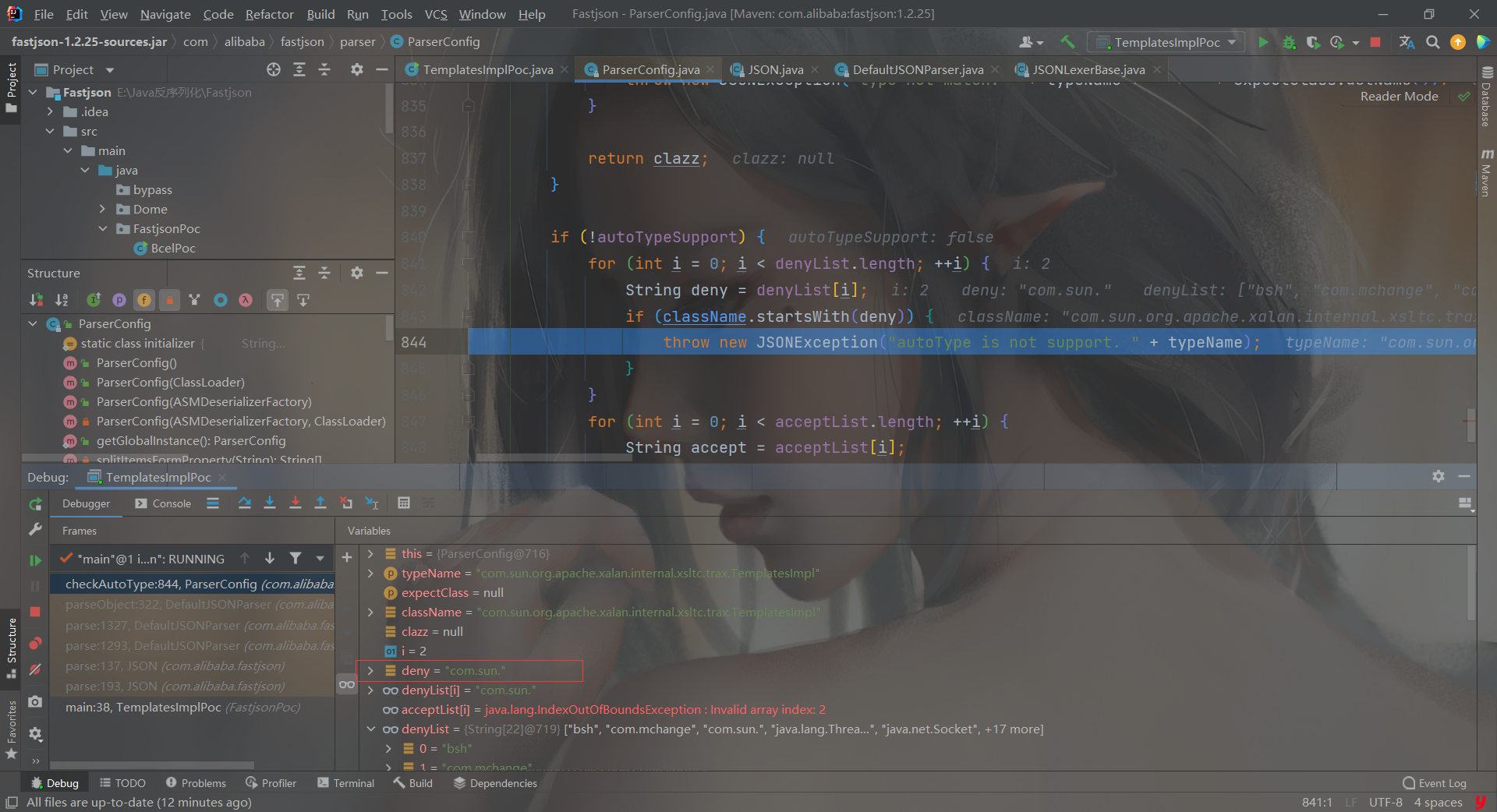Expand the .idea folder

pyautogui.click(x=50, y=111)
